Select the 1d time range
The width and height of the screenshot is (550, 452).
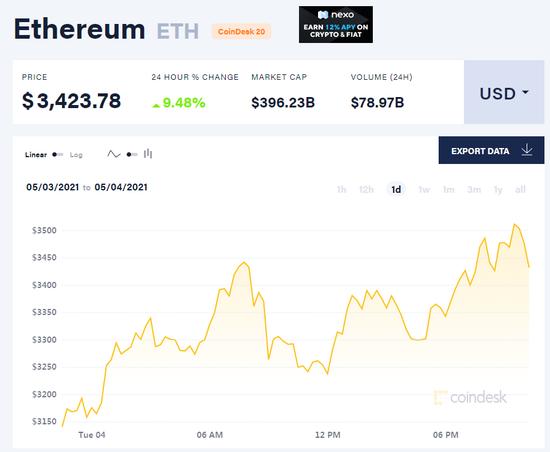[396, 190]
